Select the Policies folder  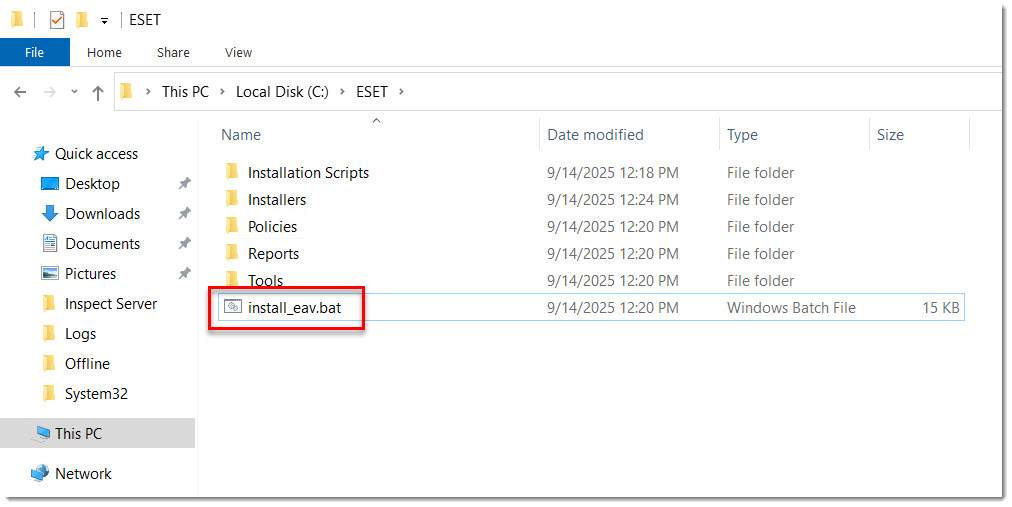tap(272, 227)
